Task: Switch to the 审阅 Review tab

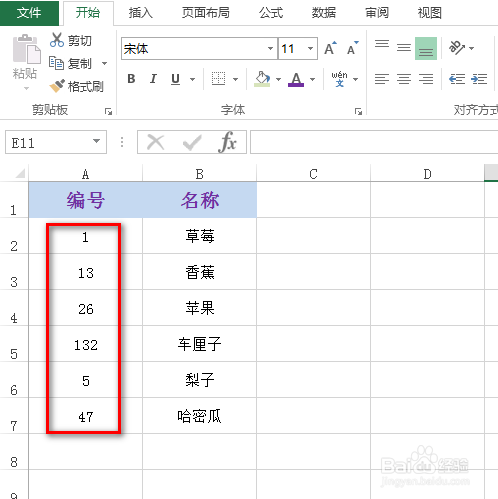Action: (377, 13)
